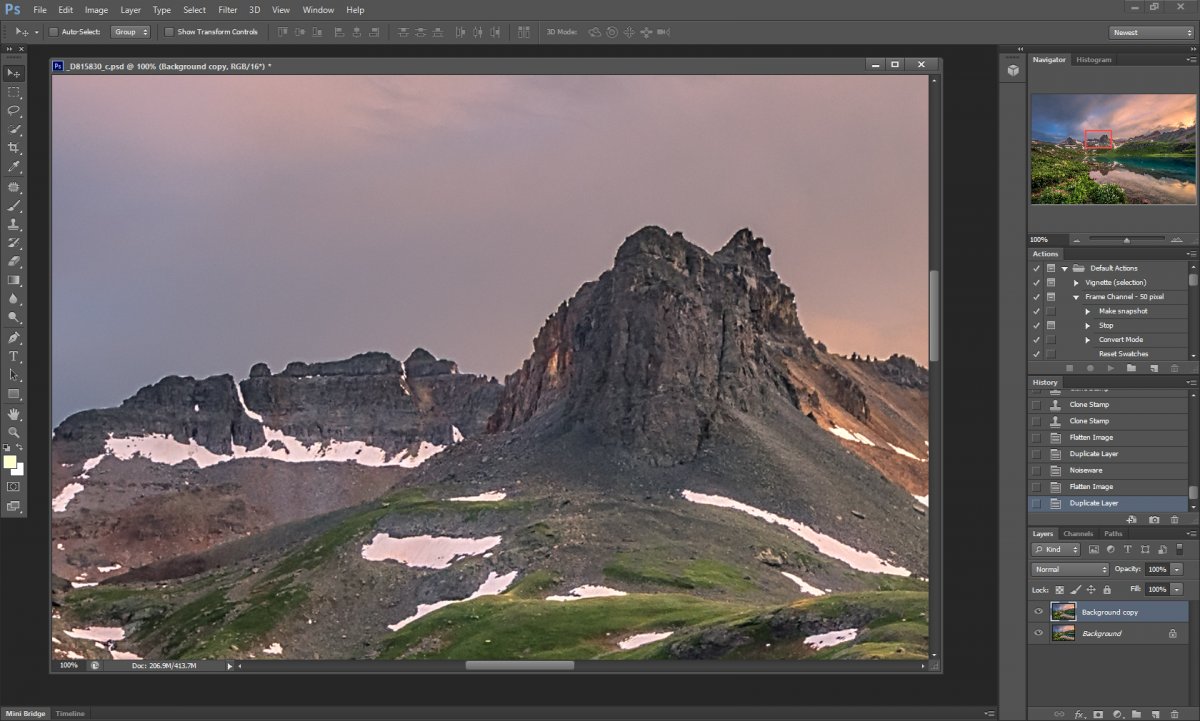This screenshot has width=1200, height=721.
Task: Select the Eraser tool
Action: [14, 261]
